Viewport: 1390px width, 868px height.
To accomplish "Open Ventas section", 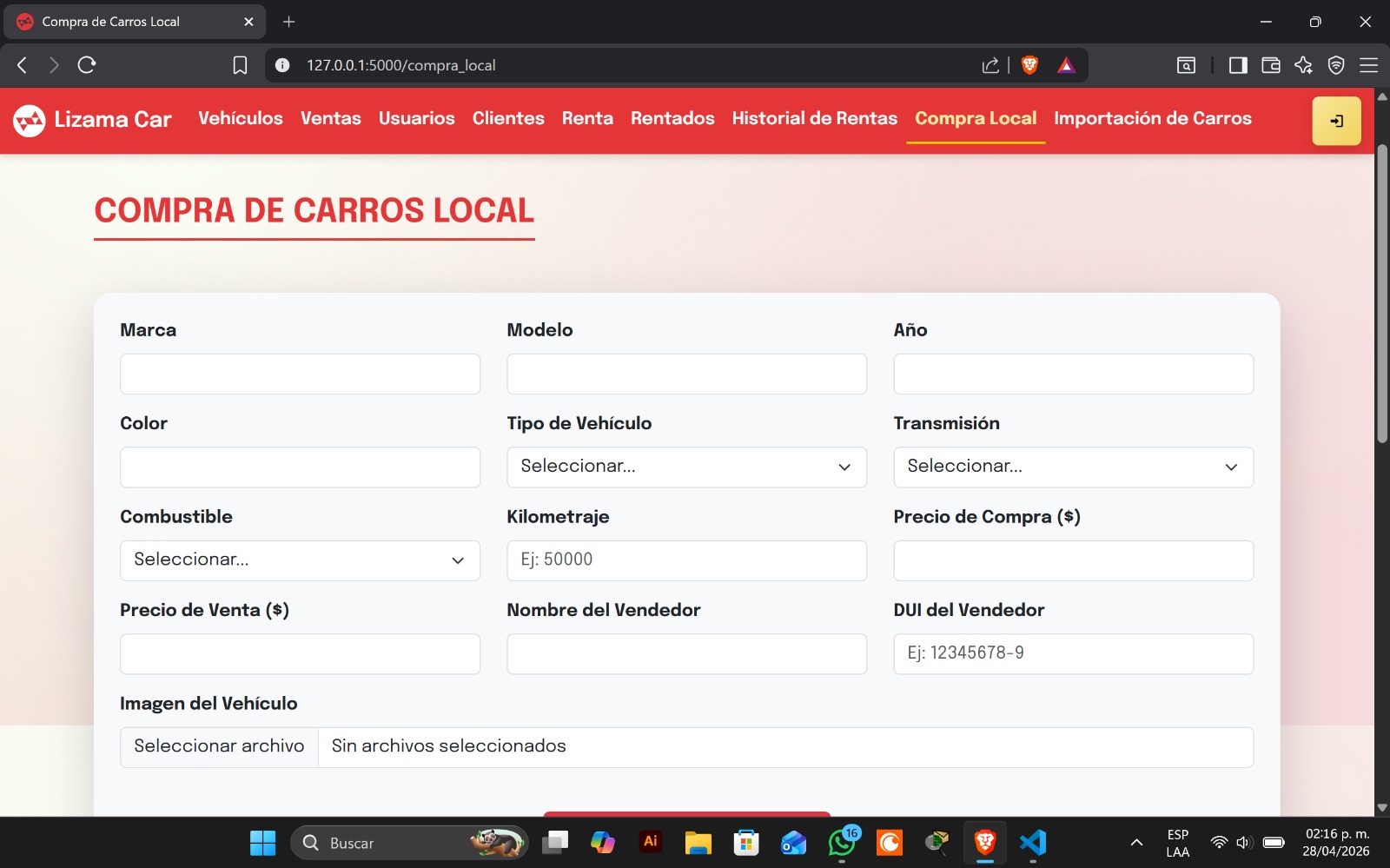I will click(331, 118).
